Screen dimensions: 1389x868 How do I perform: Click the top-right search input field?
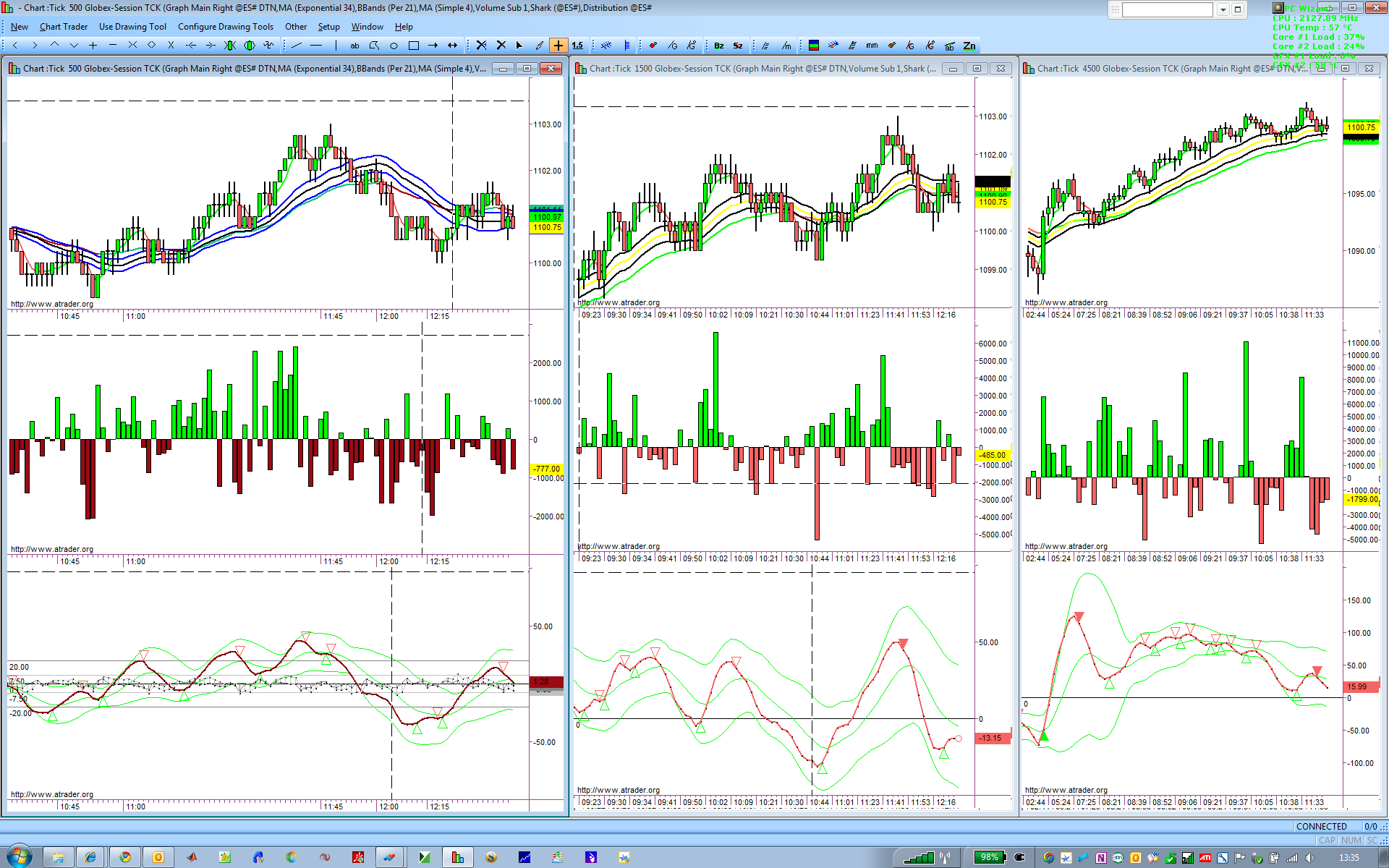[x=1168, y=9]
